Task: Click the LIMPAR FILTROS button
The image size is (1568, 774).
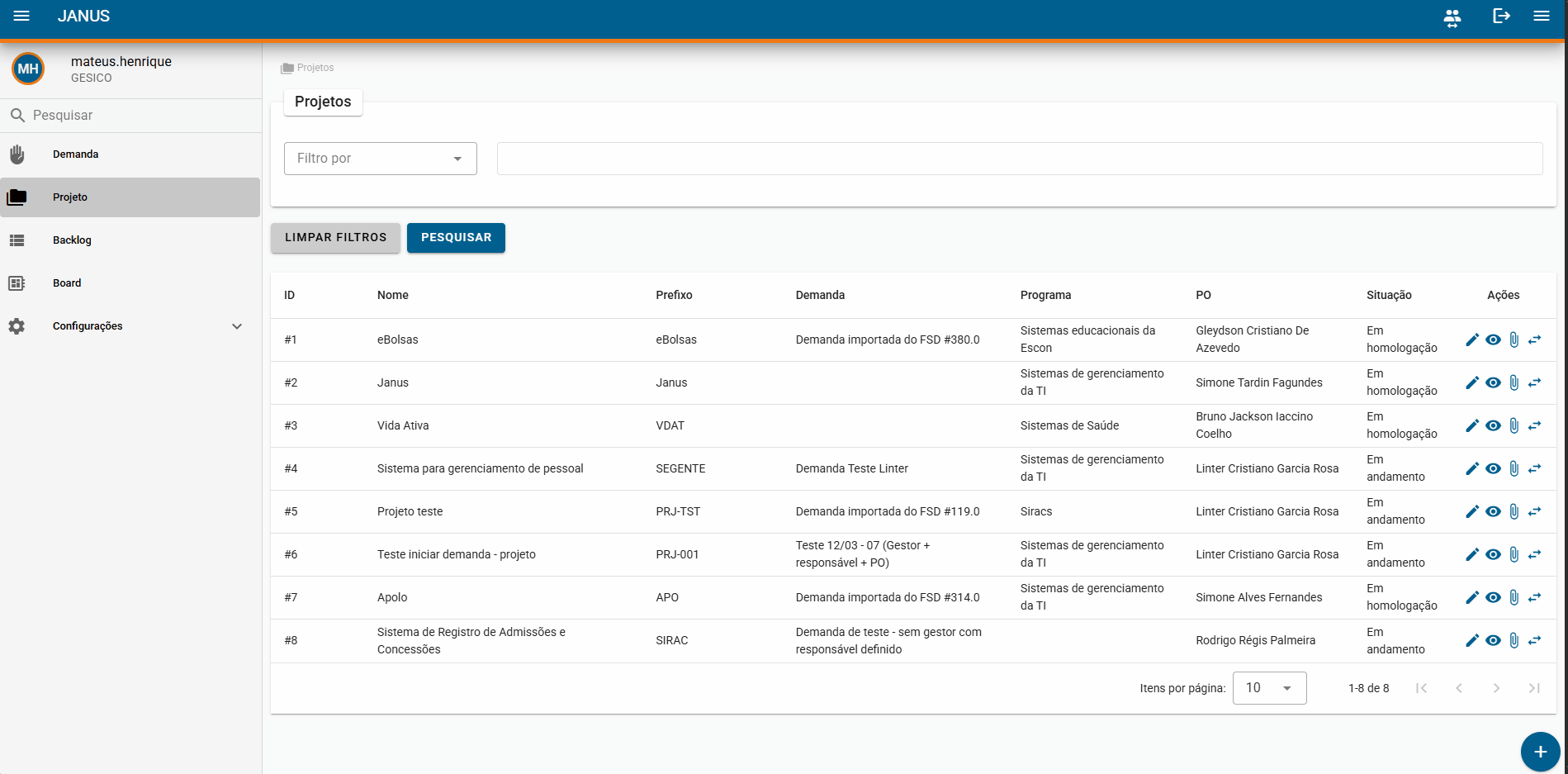Action: click(x=335, y=238)
